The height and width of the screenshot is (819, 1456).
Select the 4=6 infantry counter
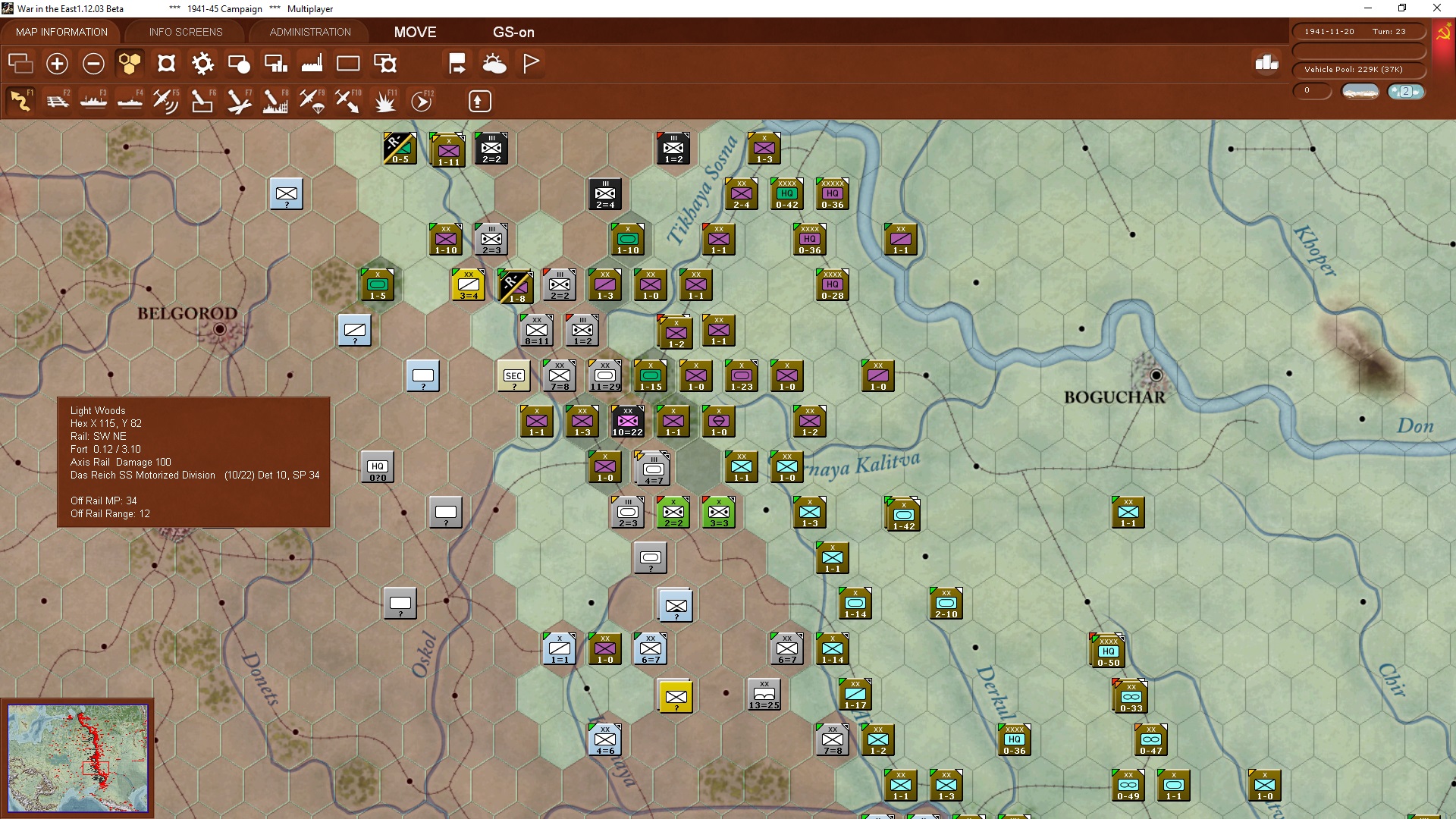pos(605,740)
